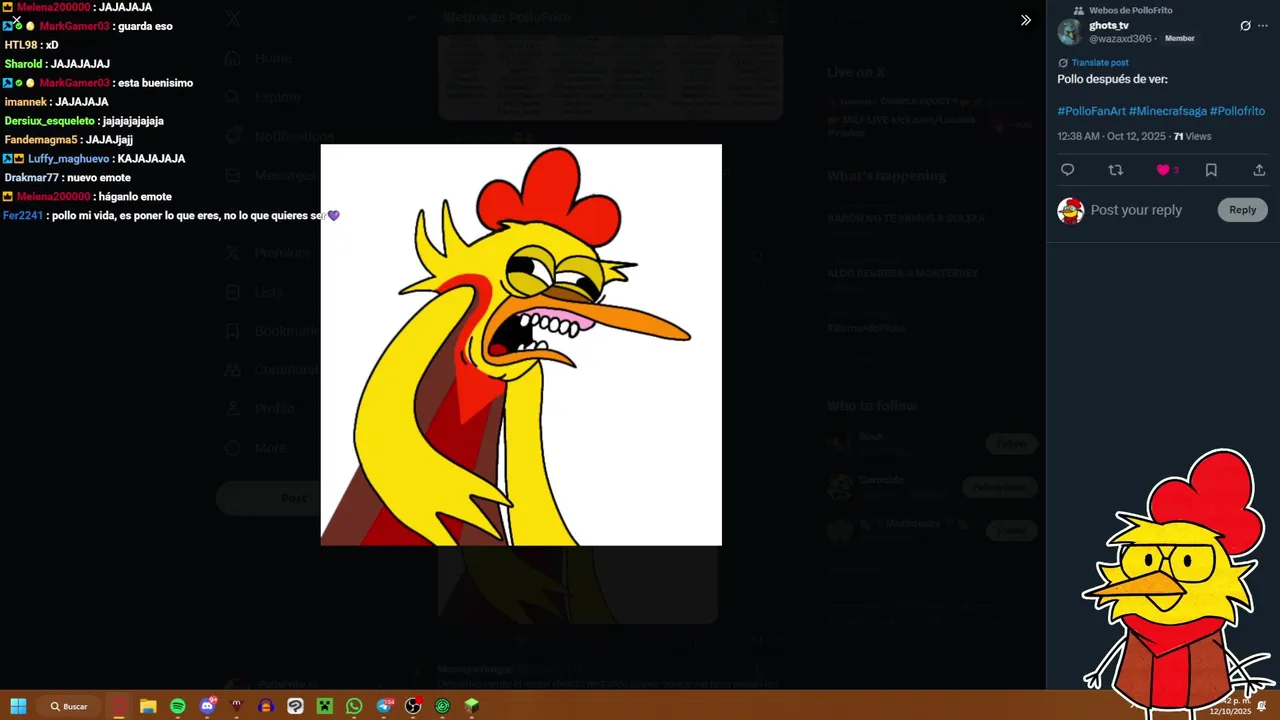Open Discord from the taskbar
Image resolution: width=1280 pixels, height=720 pixels.
207,706
